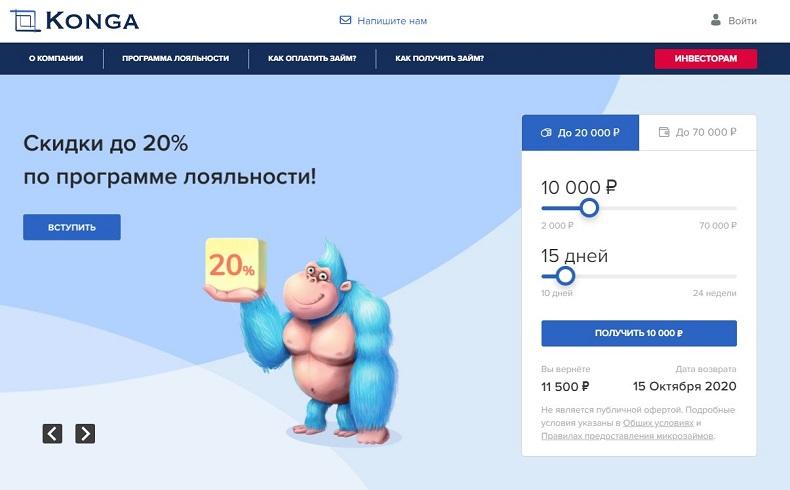Switch to До 70 000 ₽ tab
The image size is (790, 490).
click(697, 132)
